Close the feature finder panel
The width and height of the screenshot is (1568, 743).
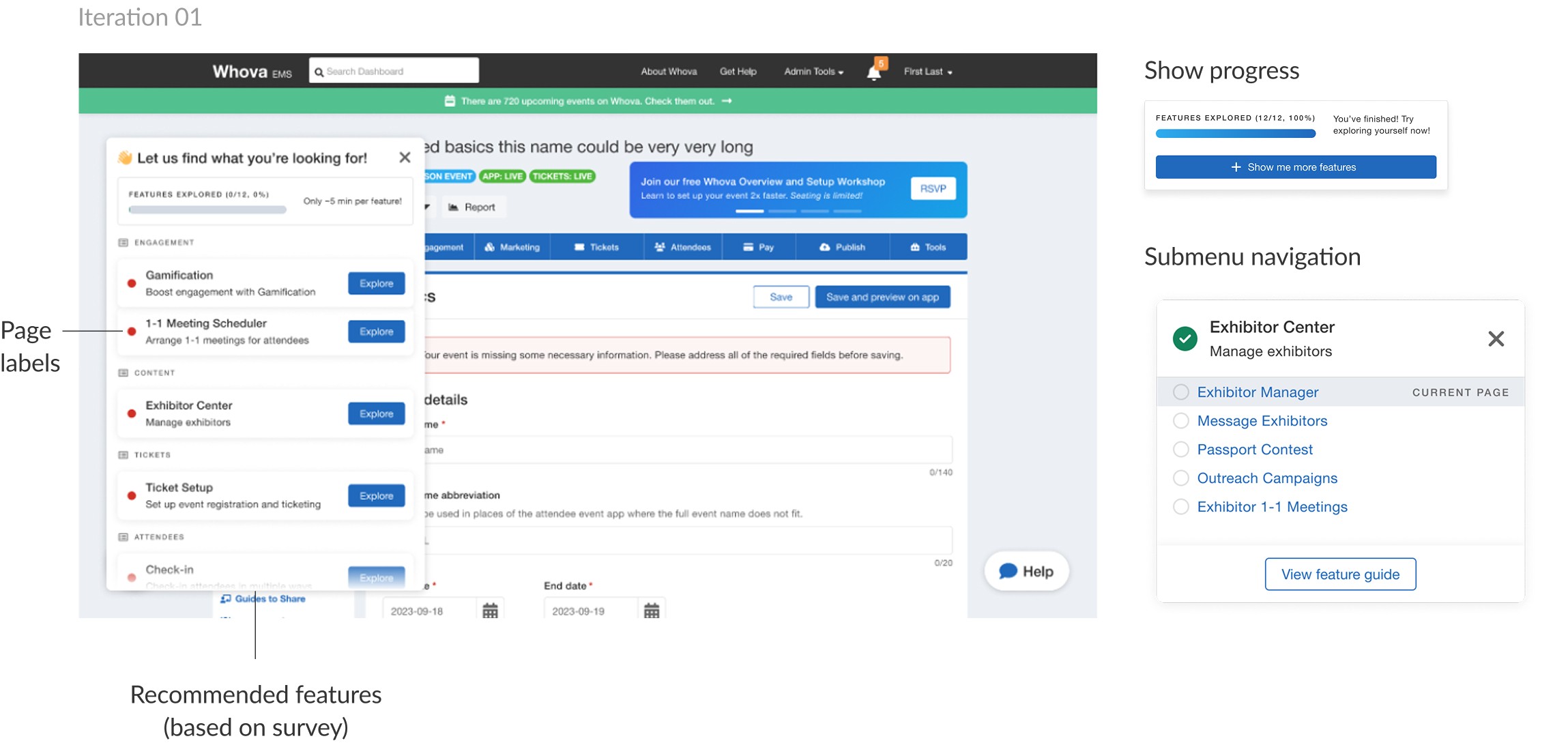pyautogui.click(x=405, y=158)
